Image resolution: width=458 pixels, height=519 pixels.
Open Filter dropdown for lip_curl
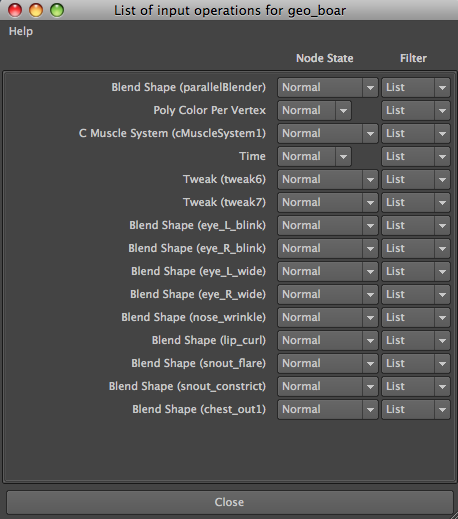[x=416, y=340]
